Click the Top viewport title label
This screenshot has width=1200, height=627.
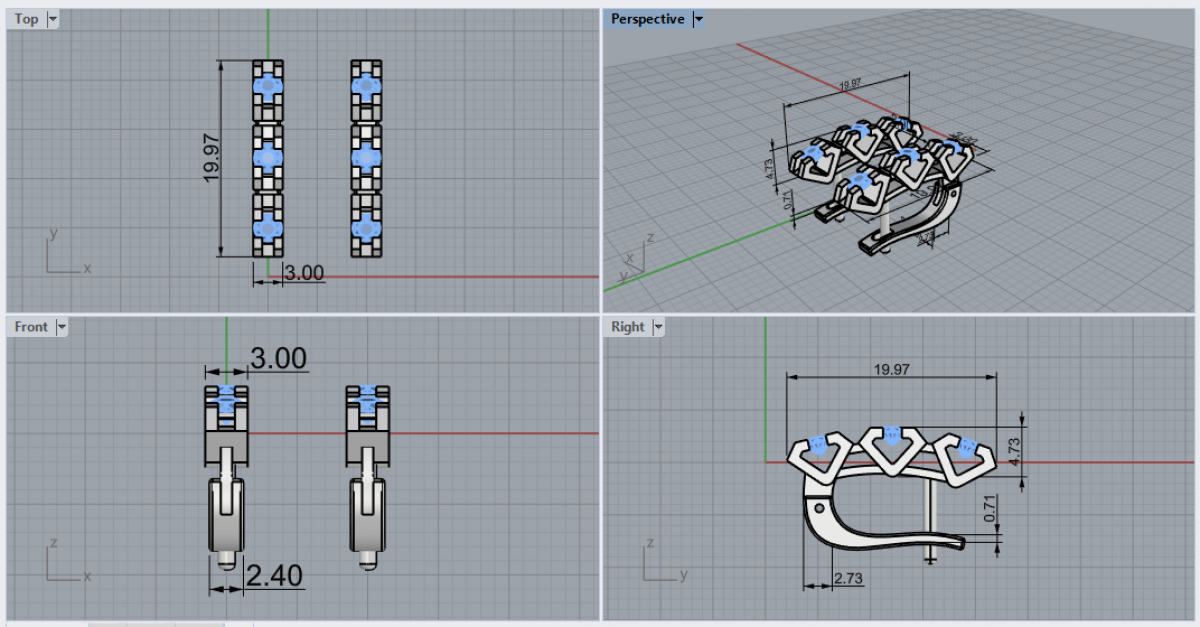[27, 19]
